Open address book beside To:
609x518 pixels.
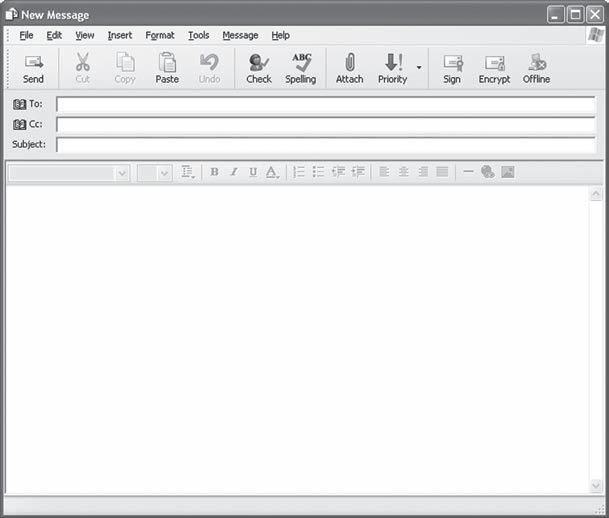coord(19,104)
